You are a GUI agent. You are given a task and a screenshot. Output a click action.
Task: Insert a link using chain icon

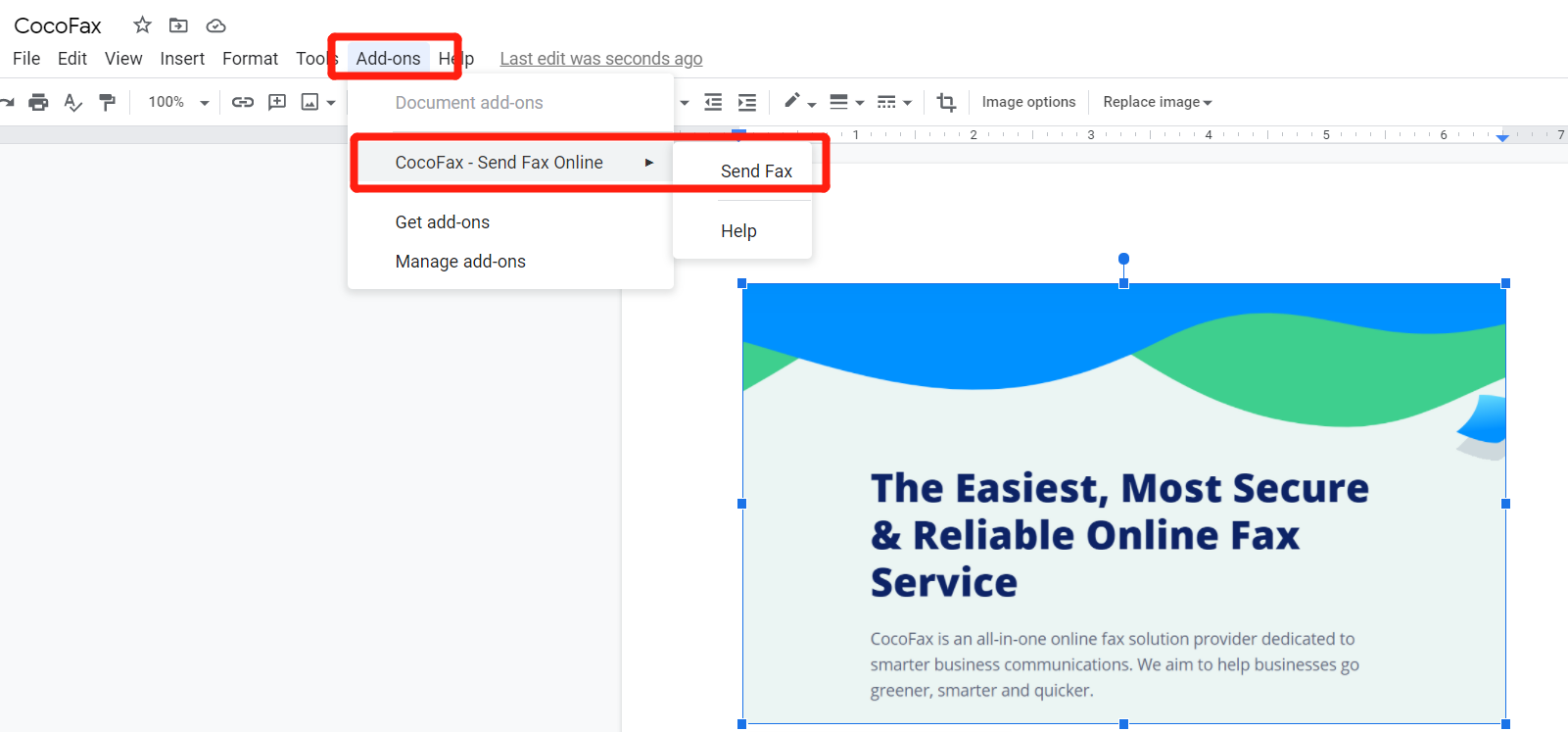[243, 102]
